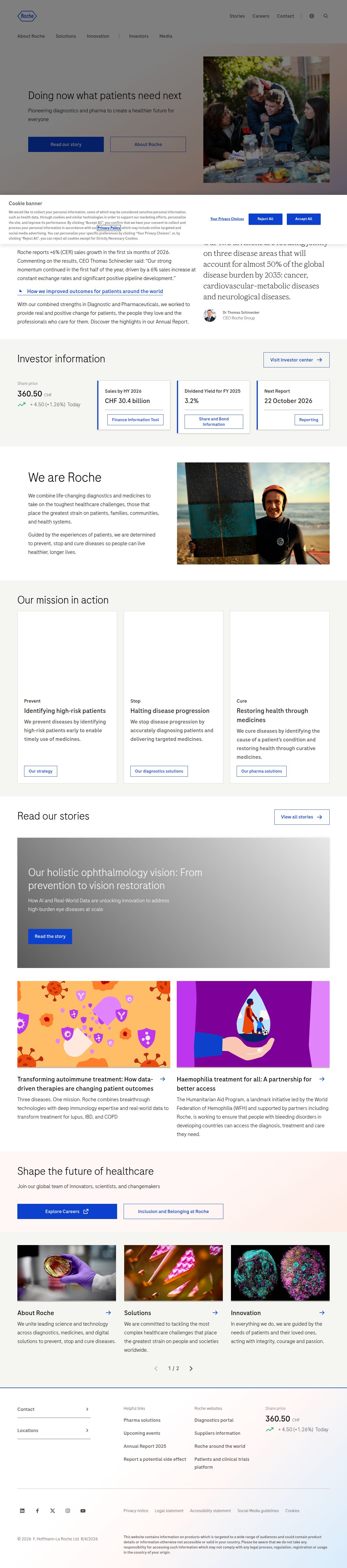Open footer Privacy notice link
This screenshot has width=347, height=1568.
click(x=136, y=1510)
